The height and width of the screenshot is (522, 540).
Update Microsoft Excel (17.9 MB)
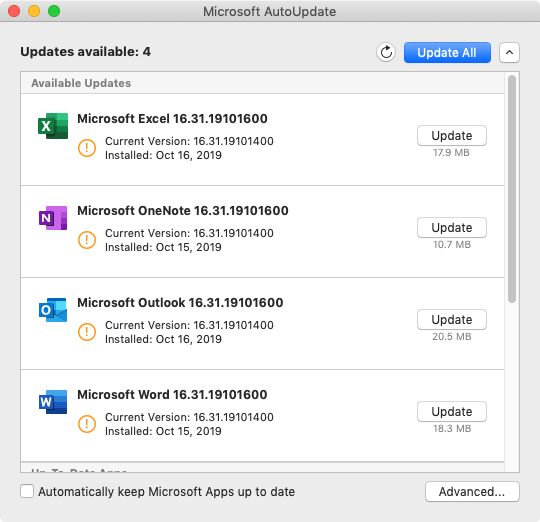(452, 136)
